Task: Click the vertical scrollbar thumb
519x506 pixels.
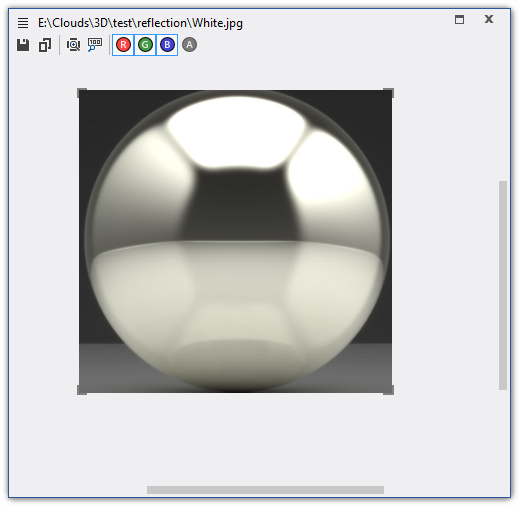Action: (x=503, y=285)
